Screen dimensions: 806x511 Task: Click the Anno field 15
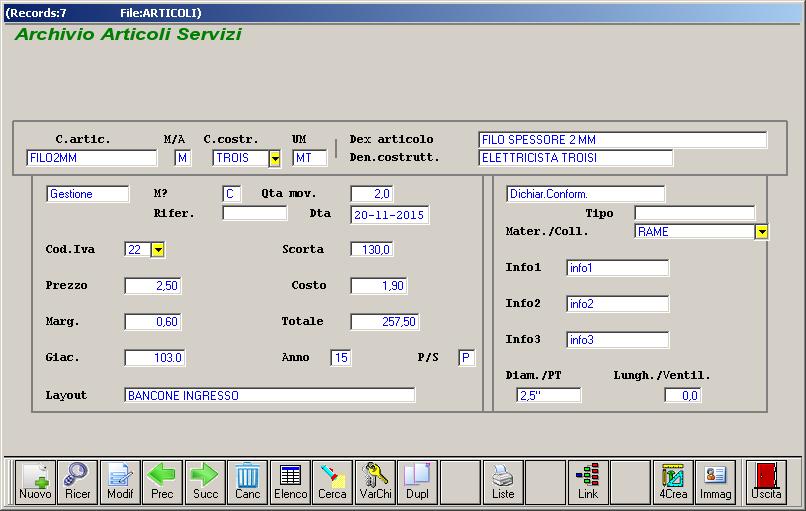click(x=341, y=358)
